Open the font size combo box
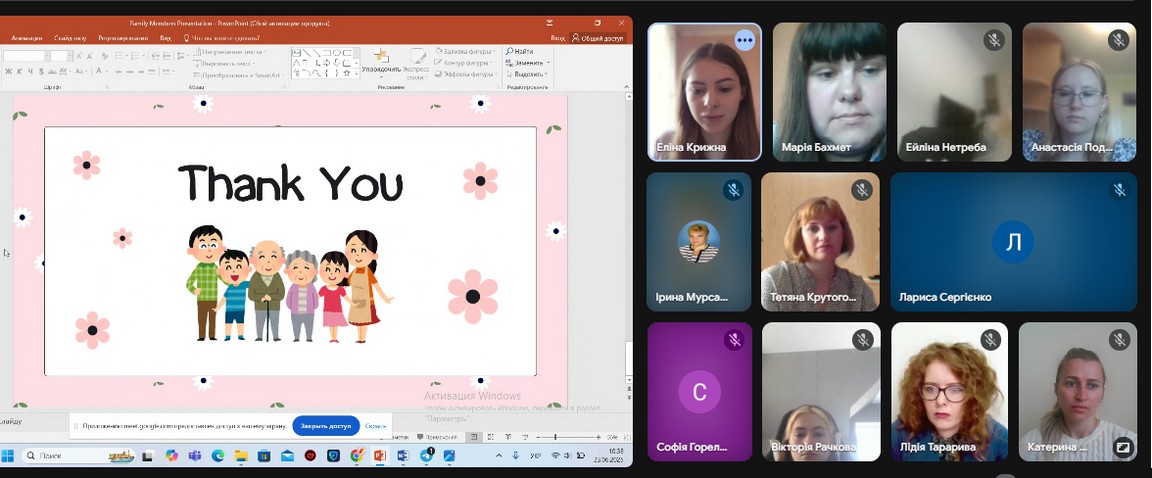 pos(62,56)
